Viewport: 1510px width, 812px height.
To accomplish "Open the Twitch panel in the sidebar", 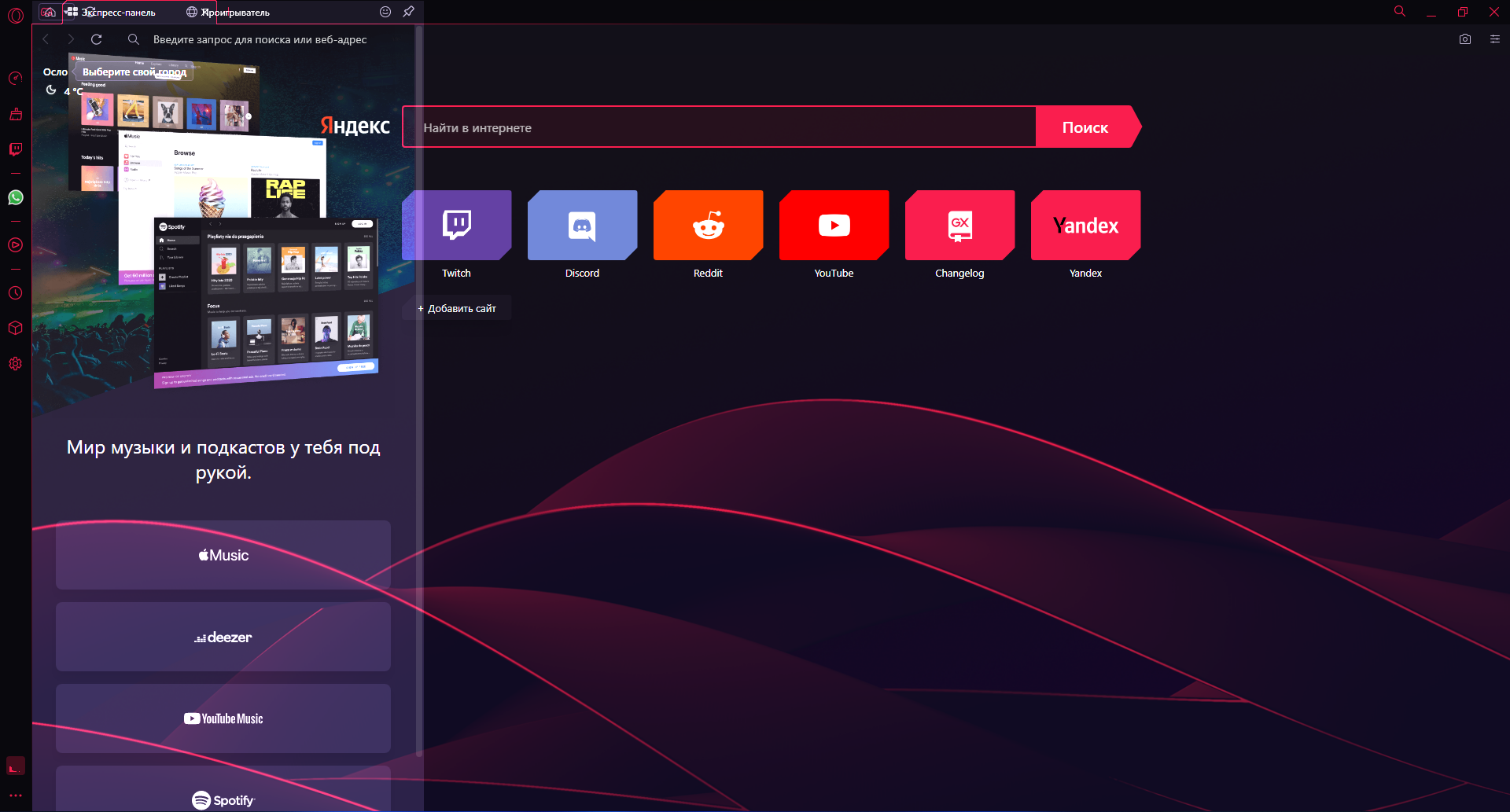I will (15, 149).
